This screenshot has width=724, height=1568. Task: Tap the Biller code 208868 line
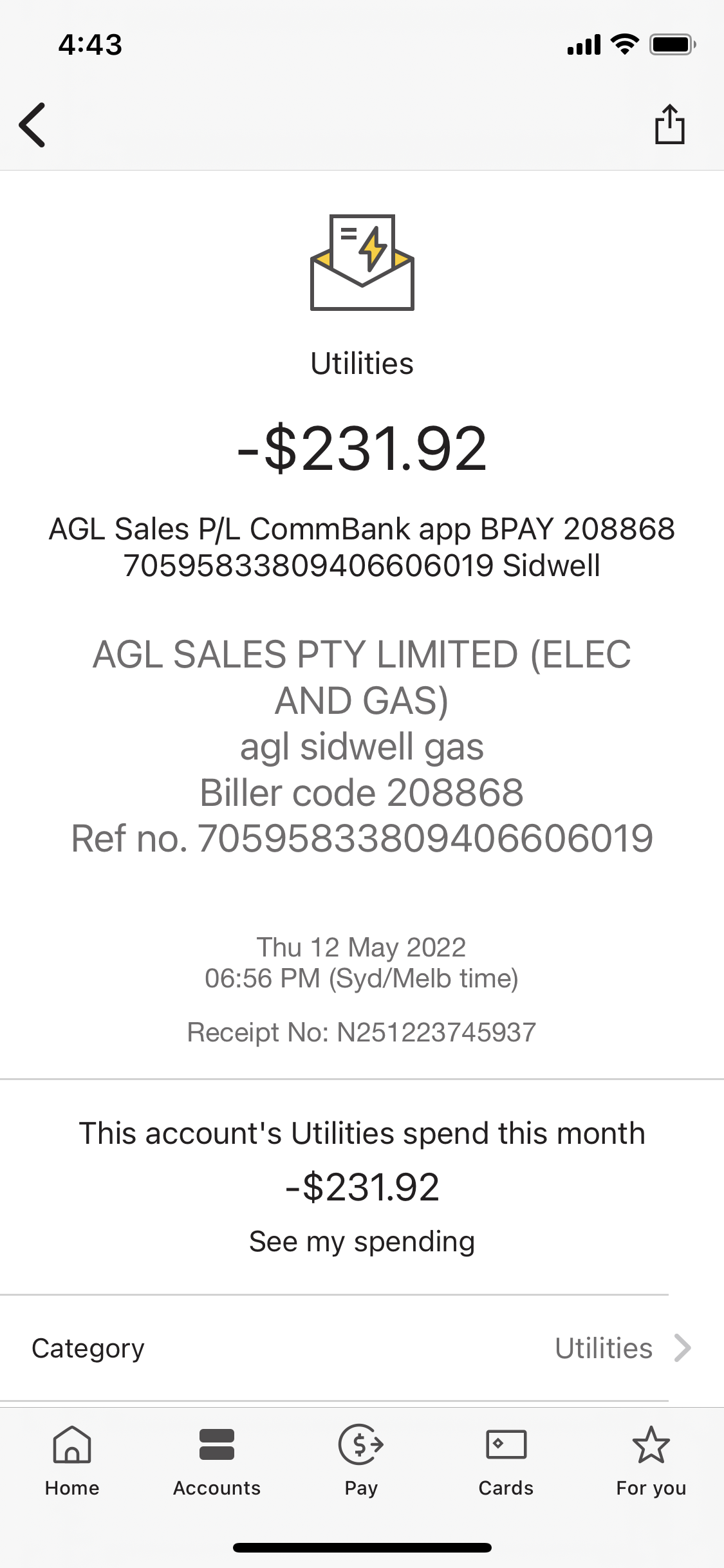click(x=362, y=792)
